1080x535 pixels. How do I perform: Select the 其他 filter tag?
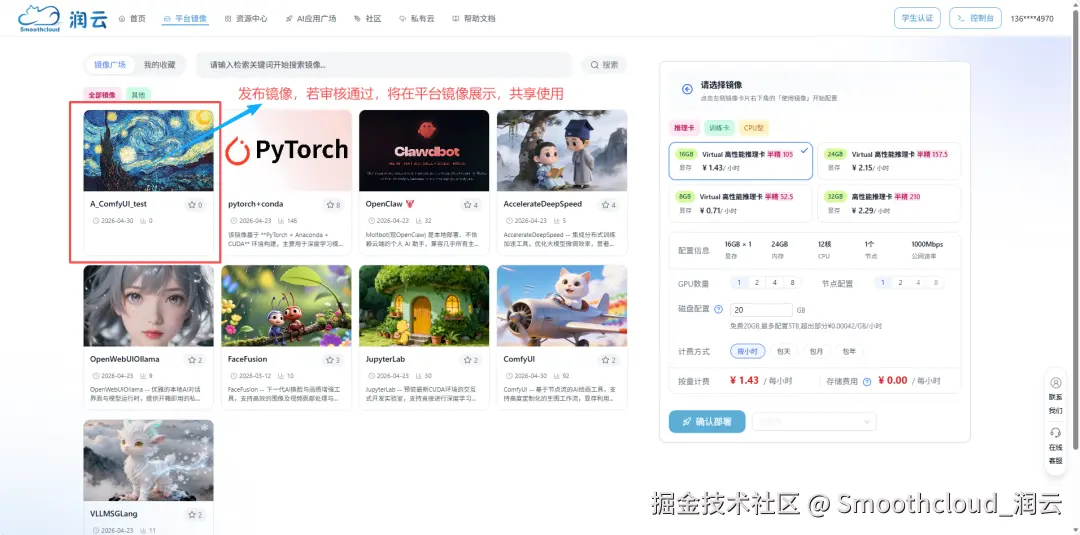tap(138, 94)
